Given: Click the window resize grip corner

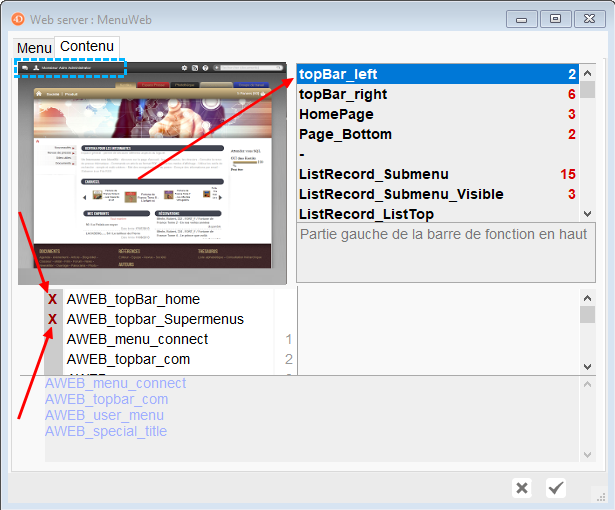Looking at the screenshot, I should pos(601,497).
